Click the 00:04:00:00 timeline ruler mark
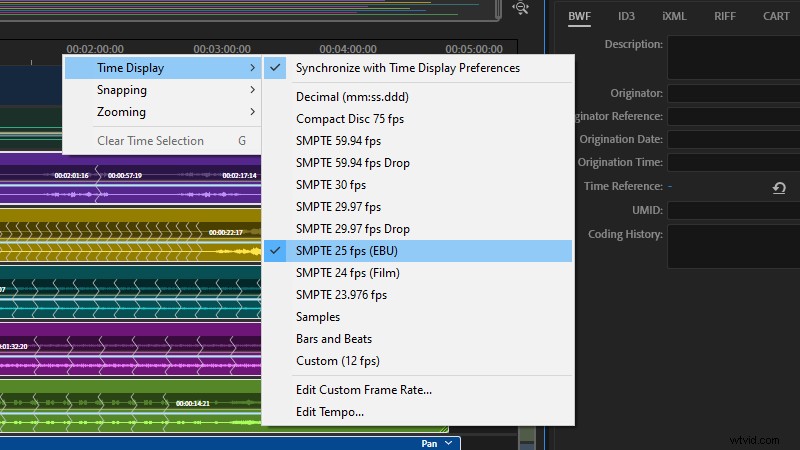The height and width of the screenshot is (450, 800). point(348,49)
